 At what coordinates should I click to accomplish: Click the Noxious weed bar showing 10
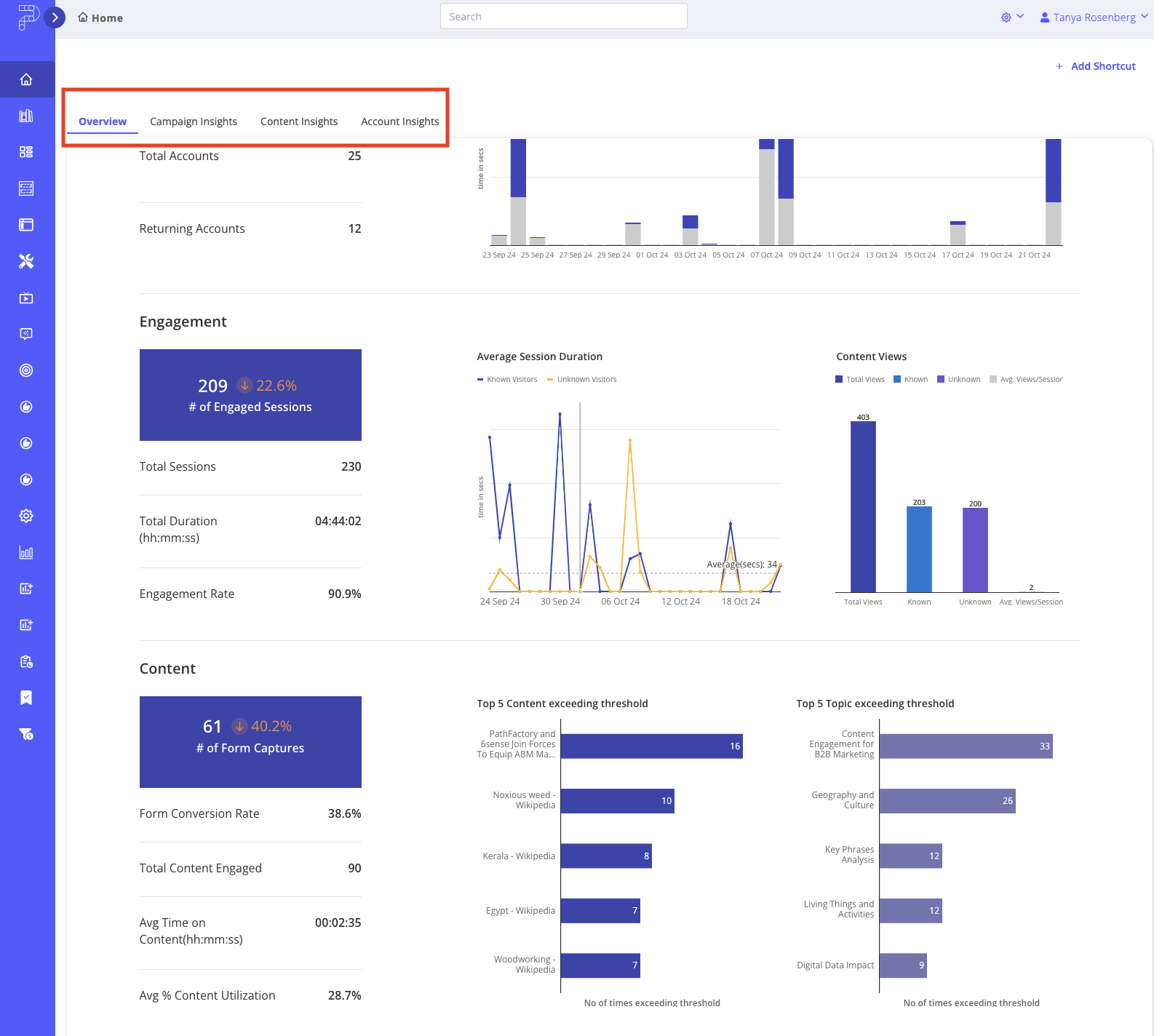618,801
